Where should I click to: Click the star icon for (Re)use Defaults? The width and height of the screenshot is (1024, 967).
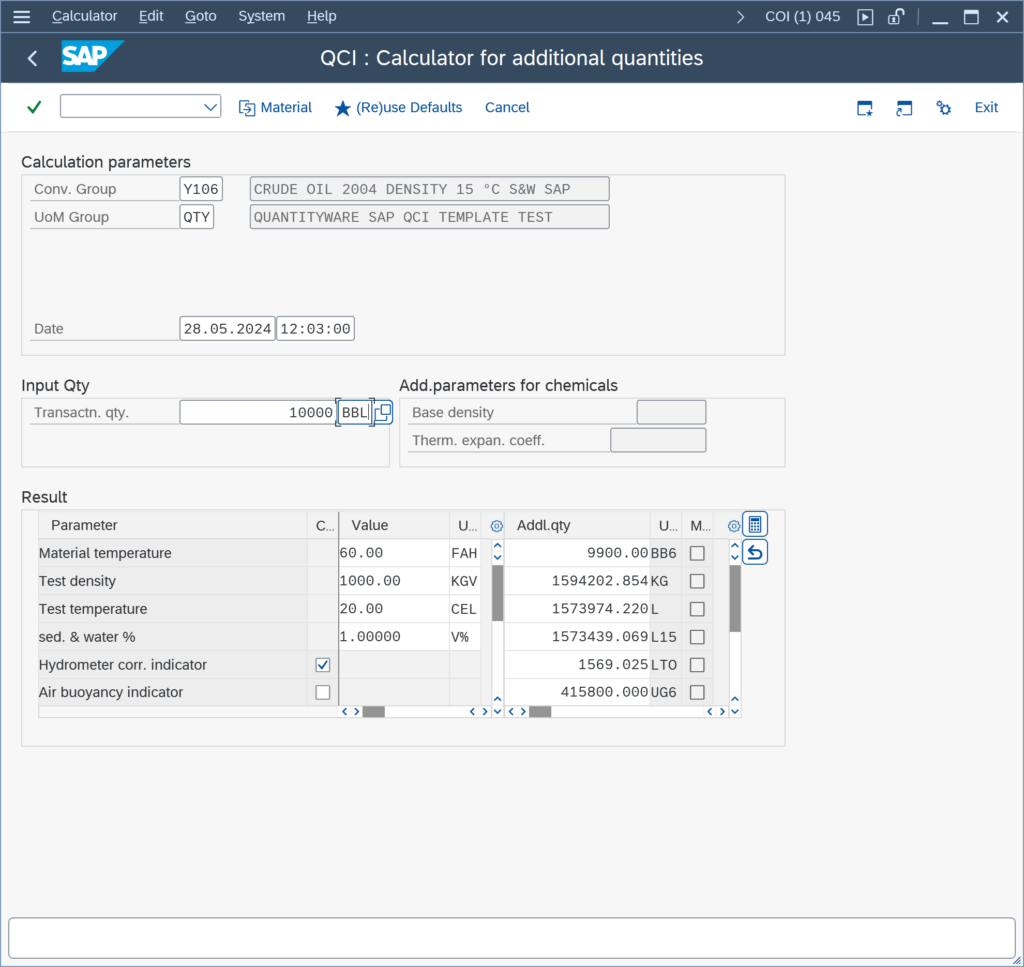click(342, 108)
